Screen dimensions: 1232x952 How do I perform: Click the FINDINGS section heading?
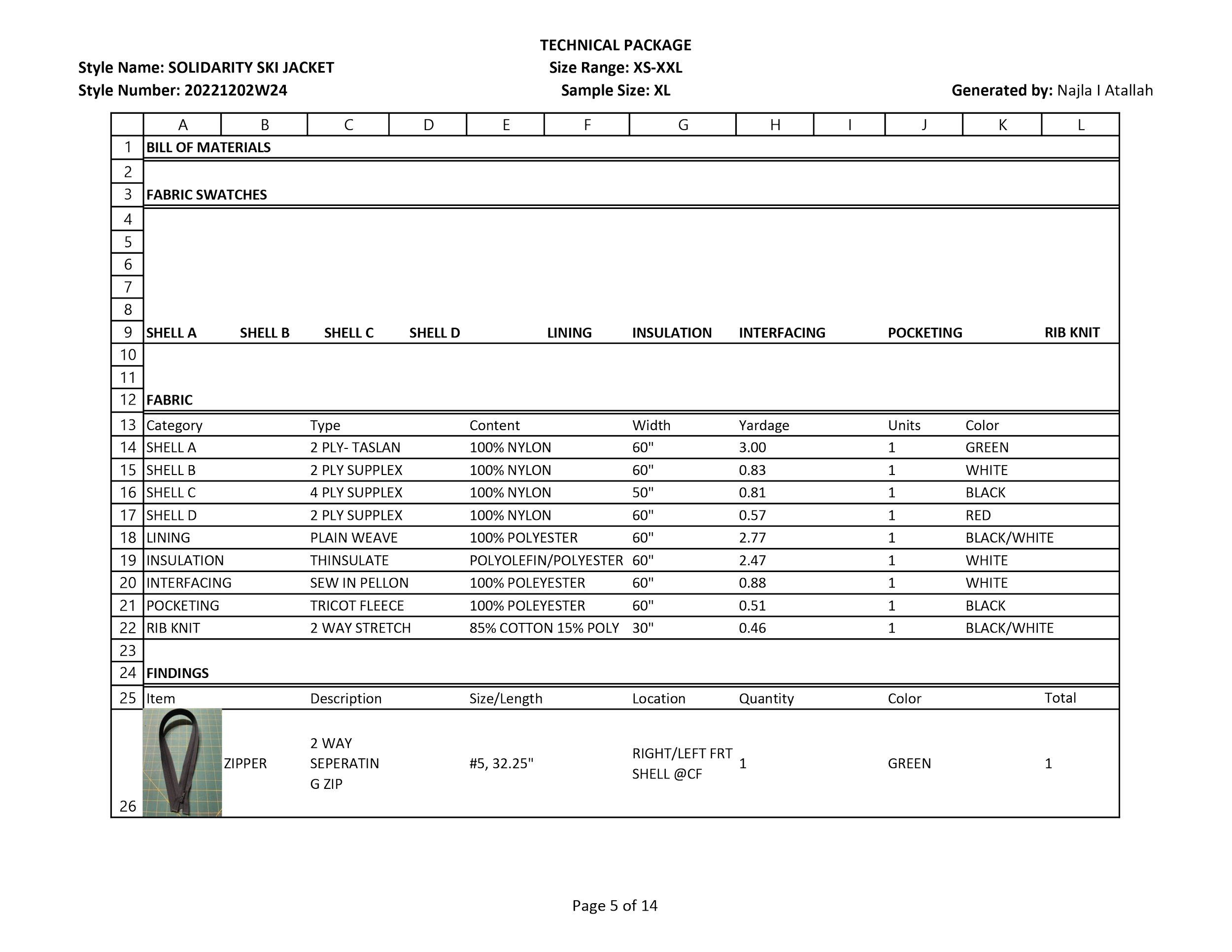point(178,673)
